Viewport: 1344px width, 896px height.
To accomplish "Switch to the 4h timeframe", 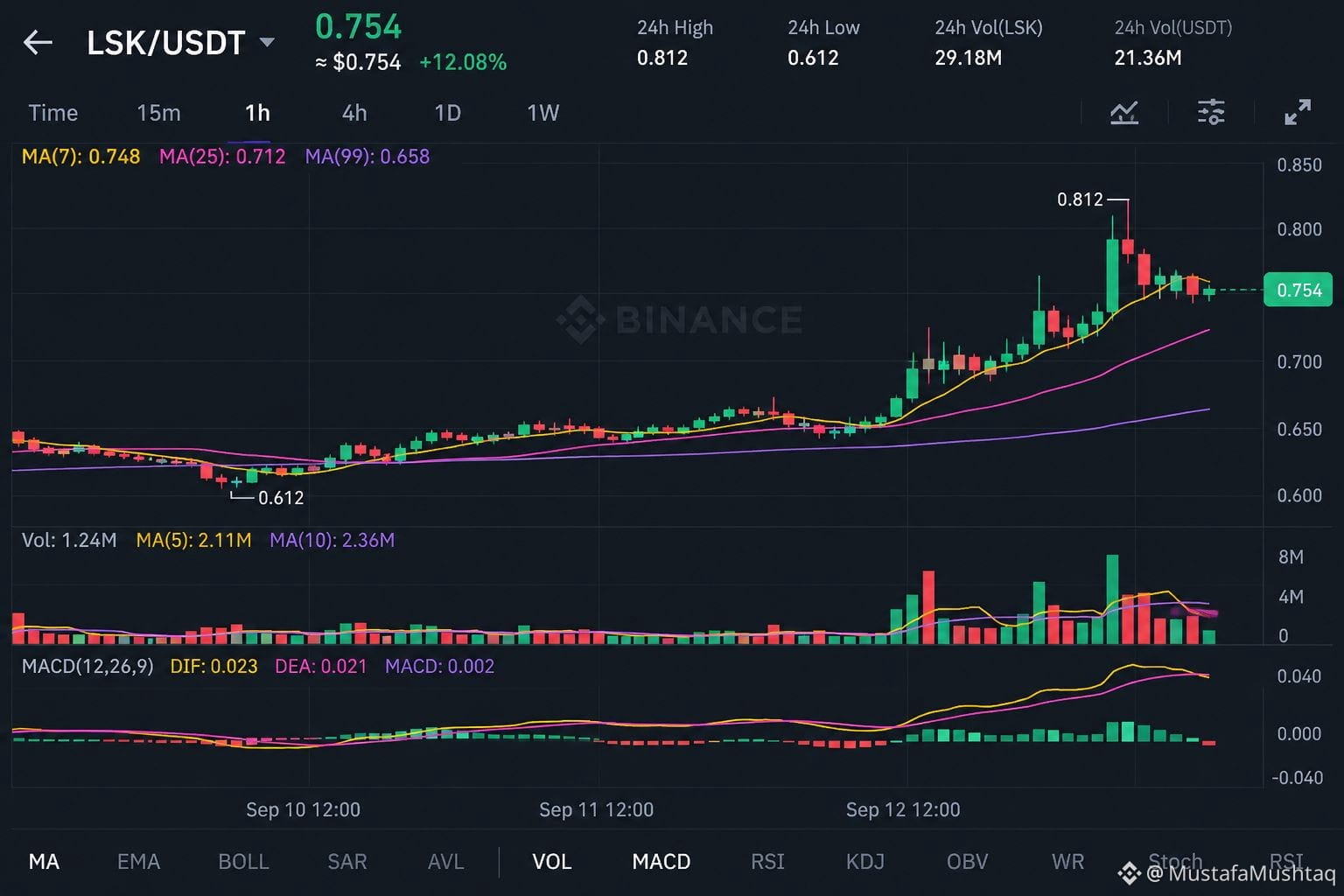I will pos(354,113).
